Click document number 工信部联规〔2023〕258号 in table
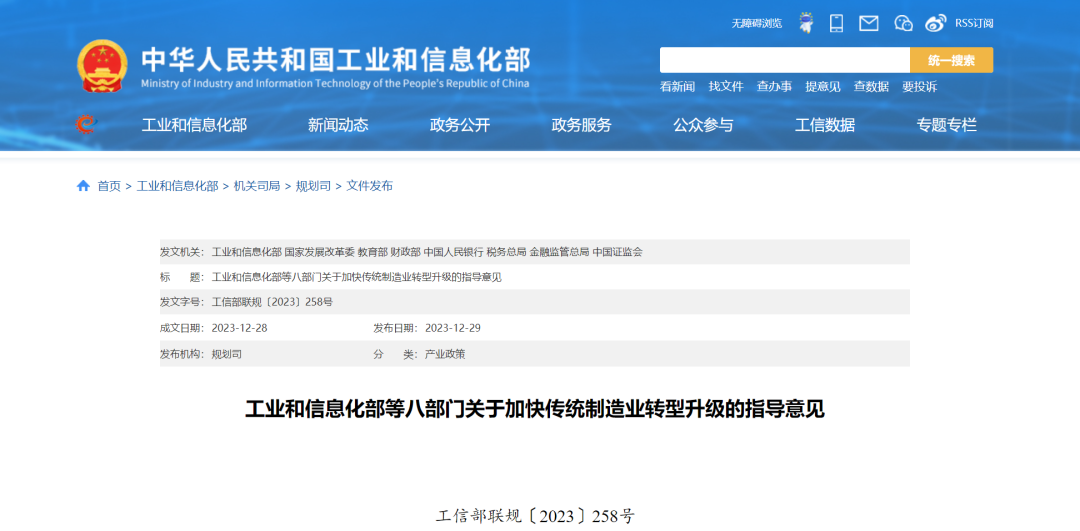Screen dimensions: 1080x531 coord(272,302)
